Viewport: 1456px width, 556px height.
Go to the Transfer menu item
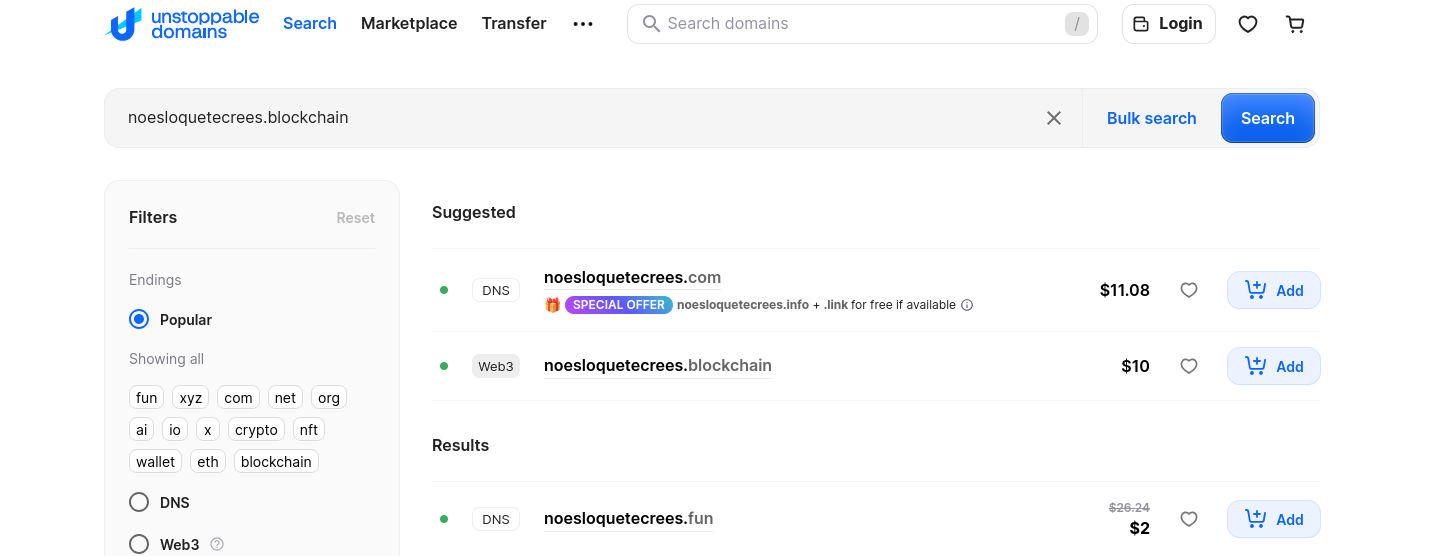pos(513,24)
